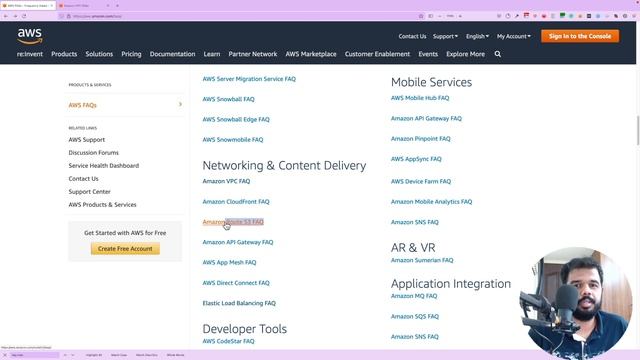The width and height of the screenshot is (640, 360).
Task: Click Contact Us in the top header
Action: click(412, 36)
